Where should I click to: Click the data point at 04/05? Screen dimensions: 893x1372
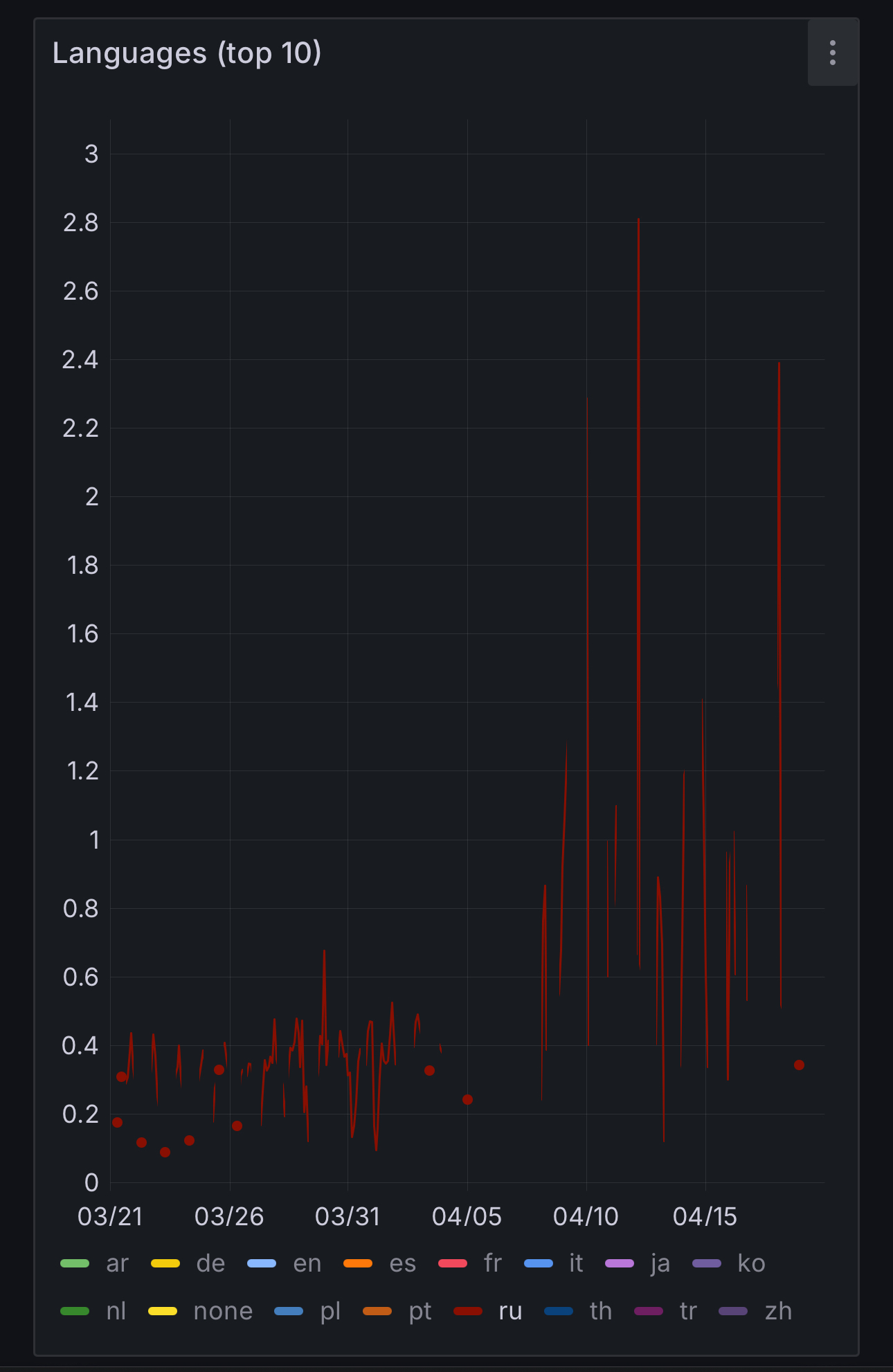(x=467, y=1099)
